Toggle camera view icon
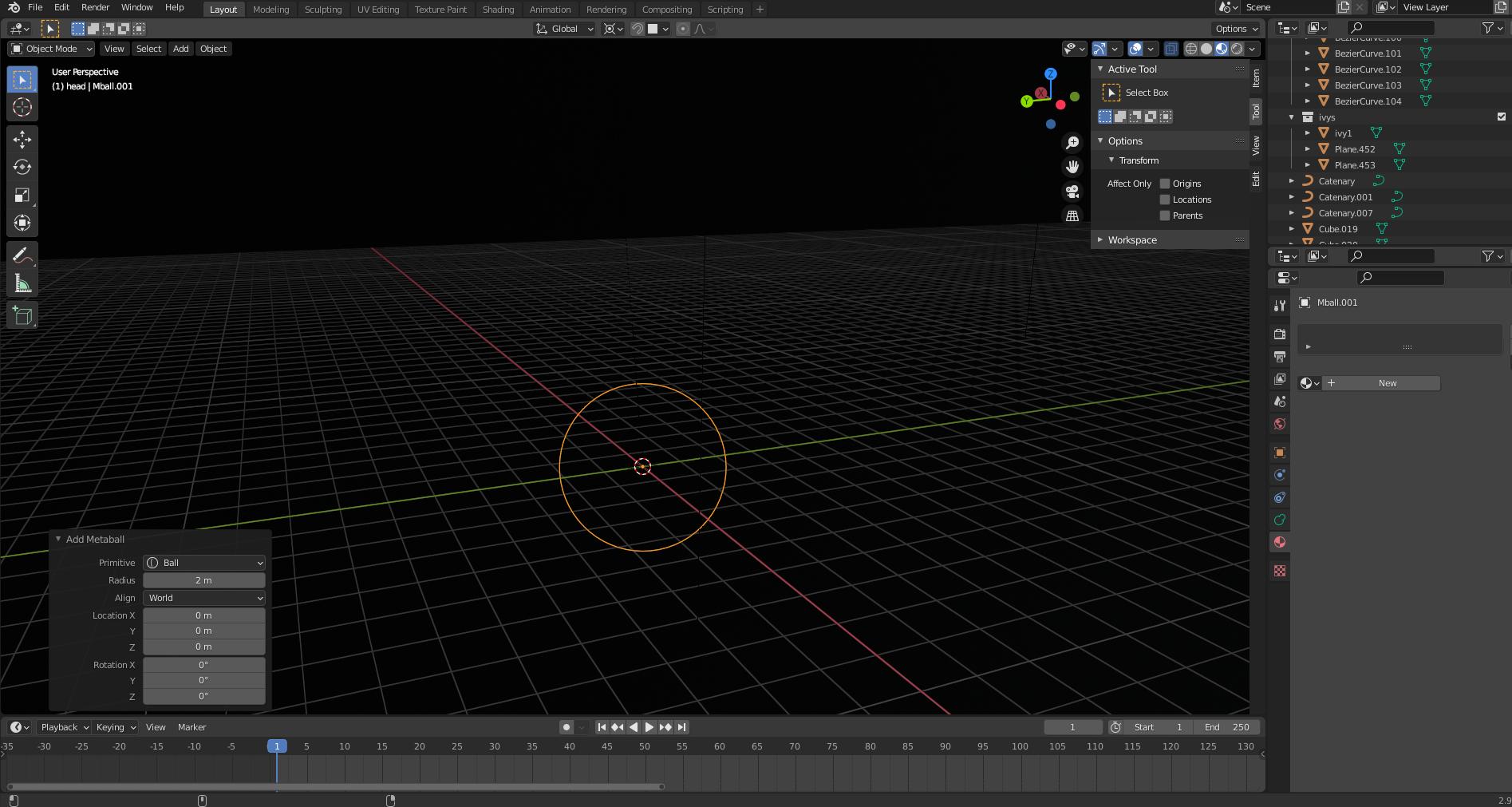1512x807 pixels. point(1072,192)
